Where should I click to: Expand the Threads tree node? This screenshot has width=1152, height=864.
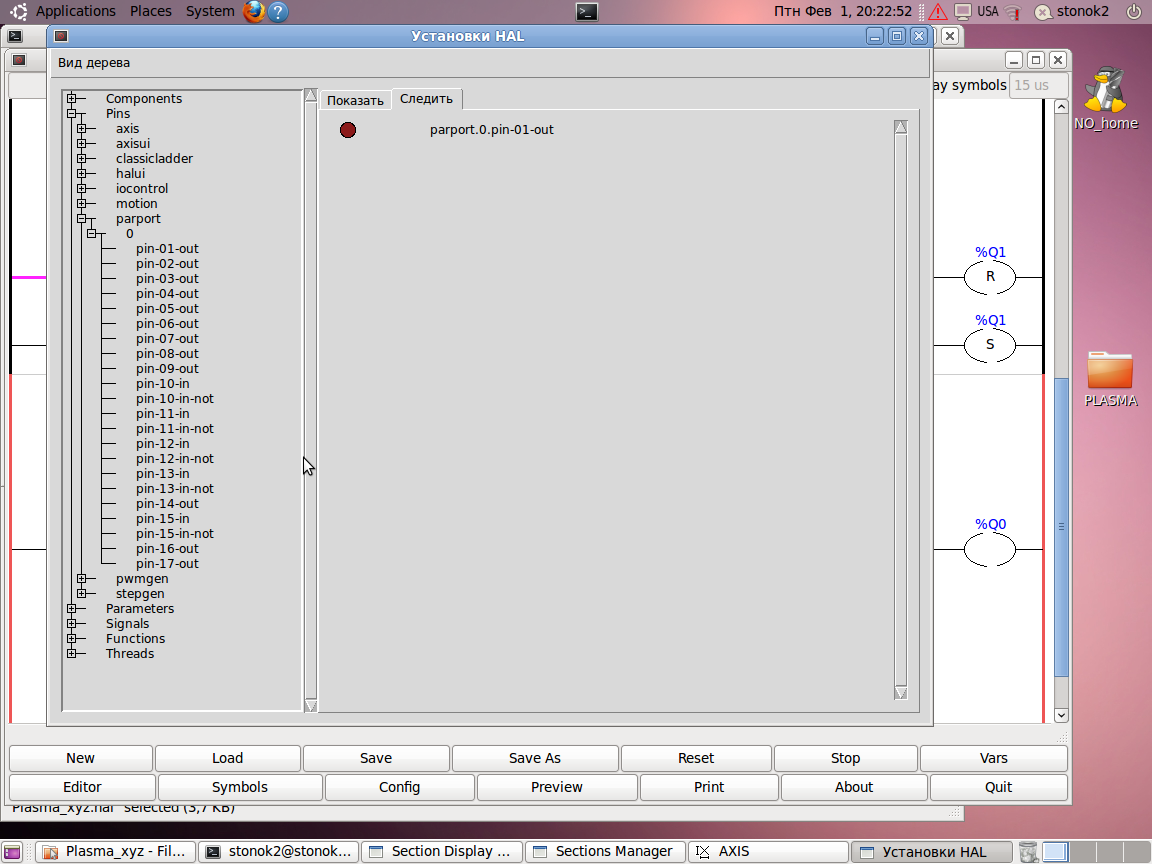(x=72, y=654)
